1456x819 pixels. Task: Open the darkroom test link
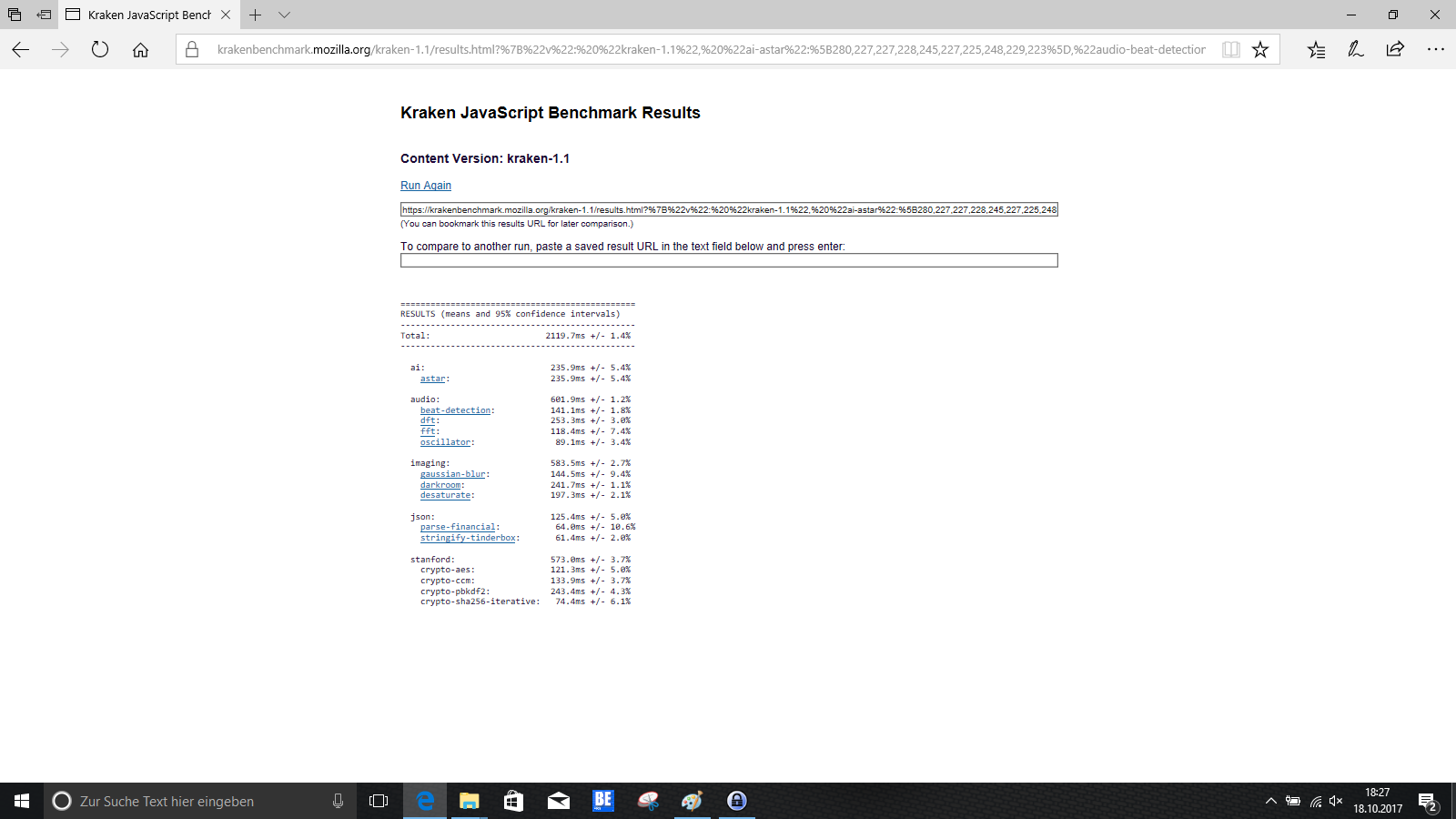coord(440,485)
